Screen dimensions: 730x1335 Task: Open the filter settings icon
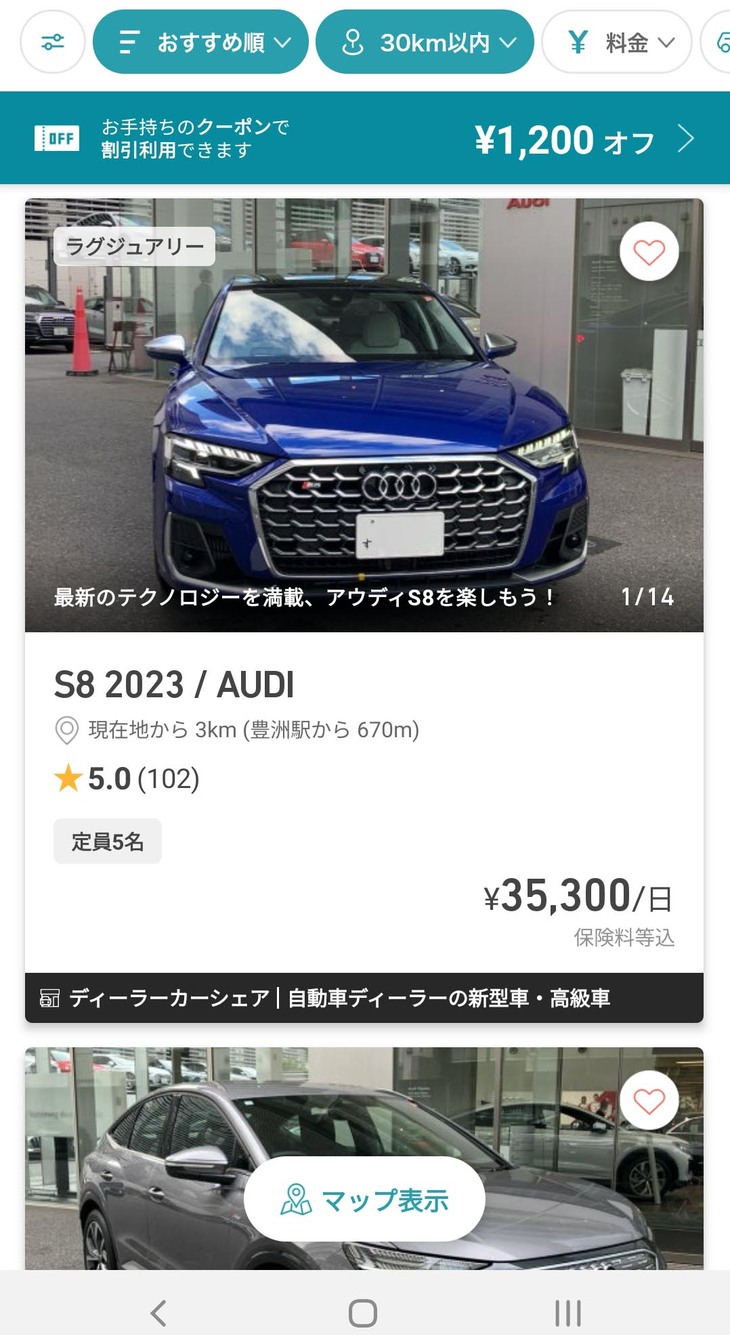tap(53, 42)
